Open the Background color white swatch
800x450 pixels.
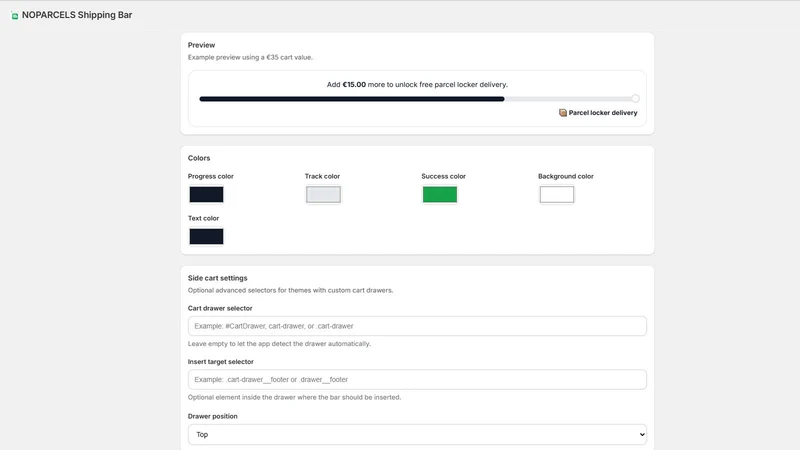pos(557,194)
